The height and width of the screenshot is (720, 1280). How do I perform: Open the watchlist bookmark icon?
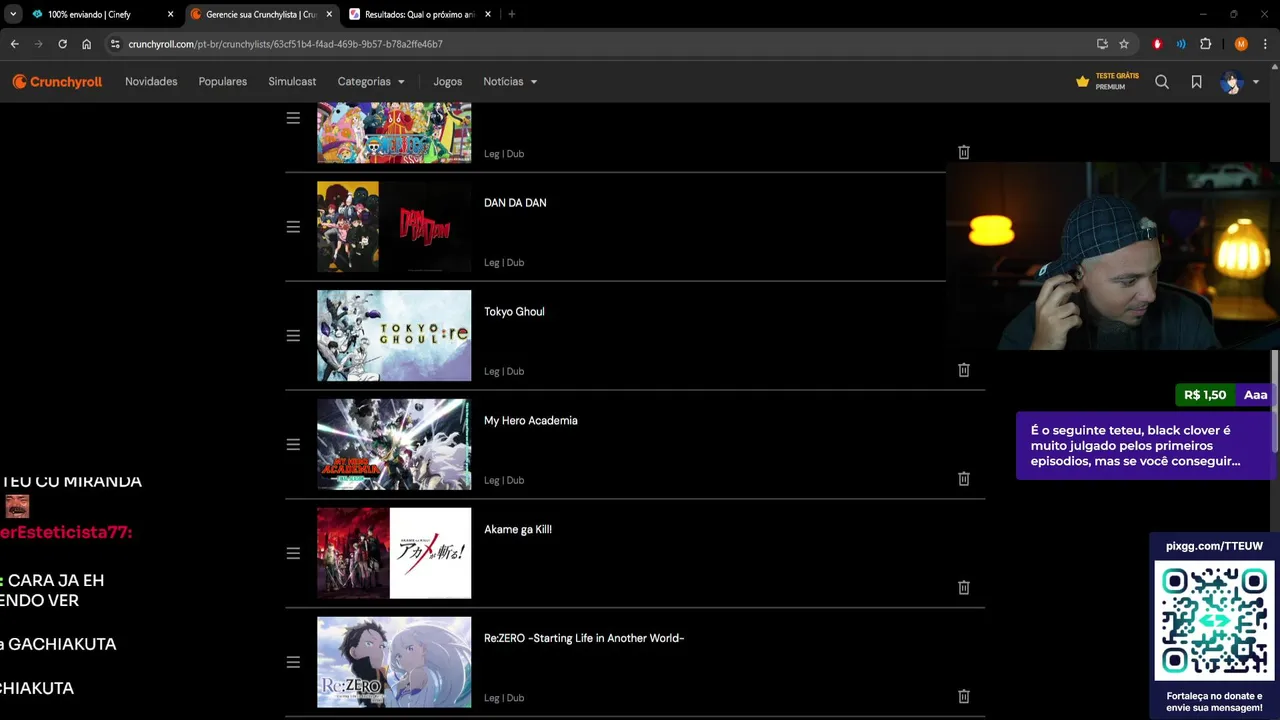[1196, 82]
